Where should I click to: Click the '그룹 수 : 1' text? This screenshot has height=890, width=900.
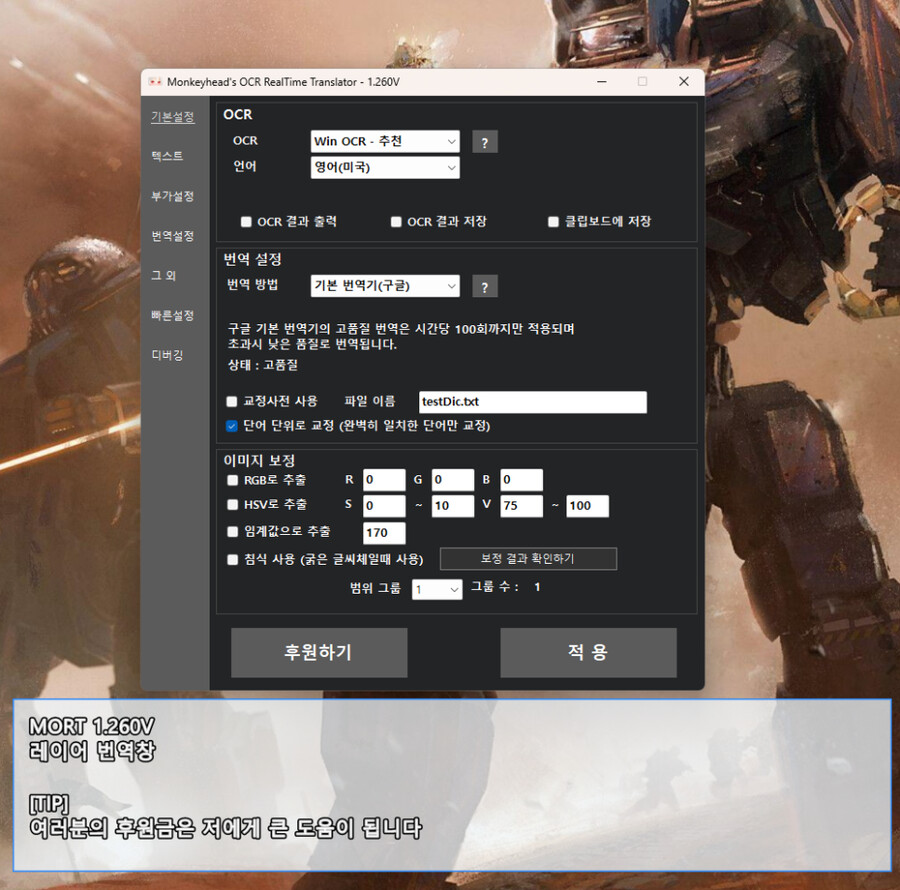pos(505,587)
